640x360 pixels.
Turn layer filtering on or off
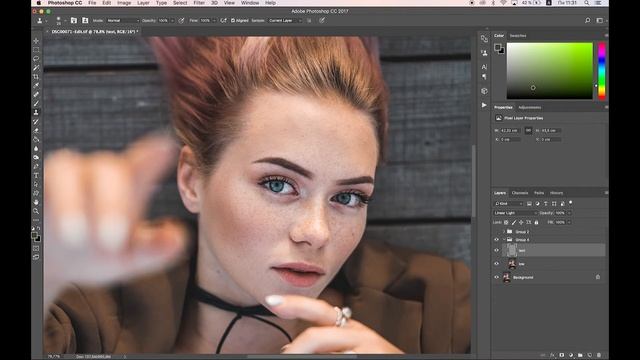point(570,202)
